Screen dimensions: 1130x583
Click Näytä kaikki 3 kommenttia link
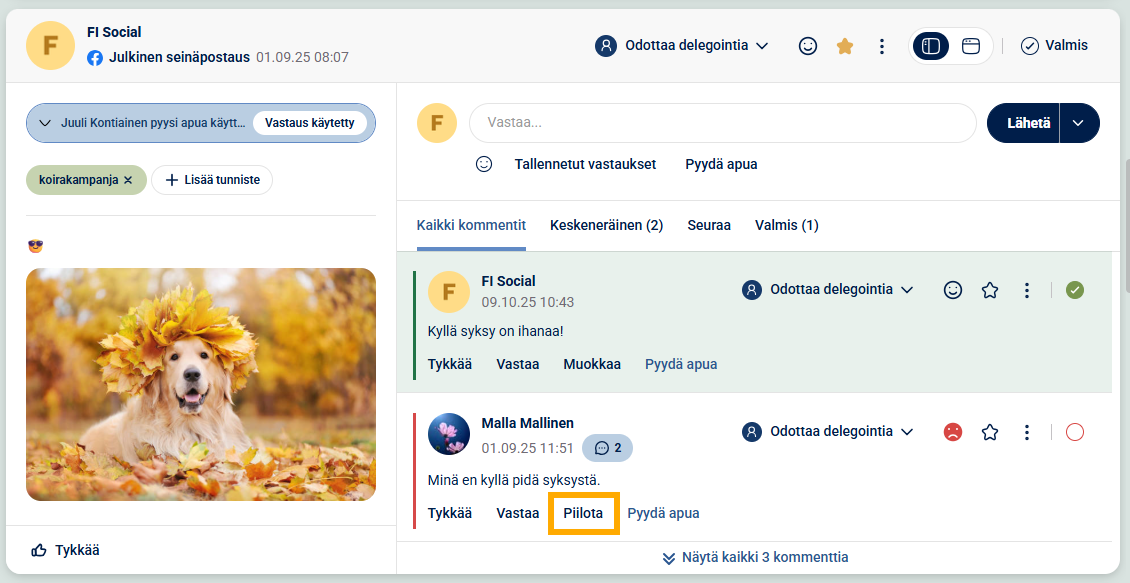[x=755, y=558]
